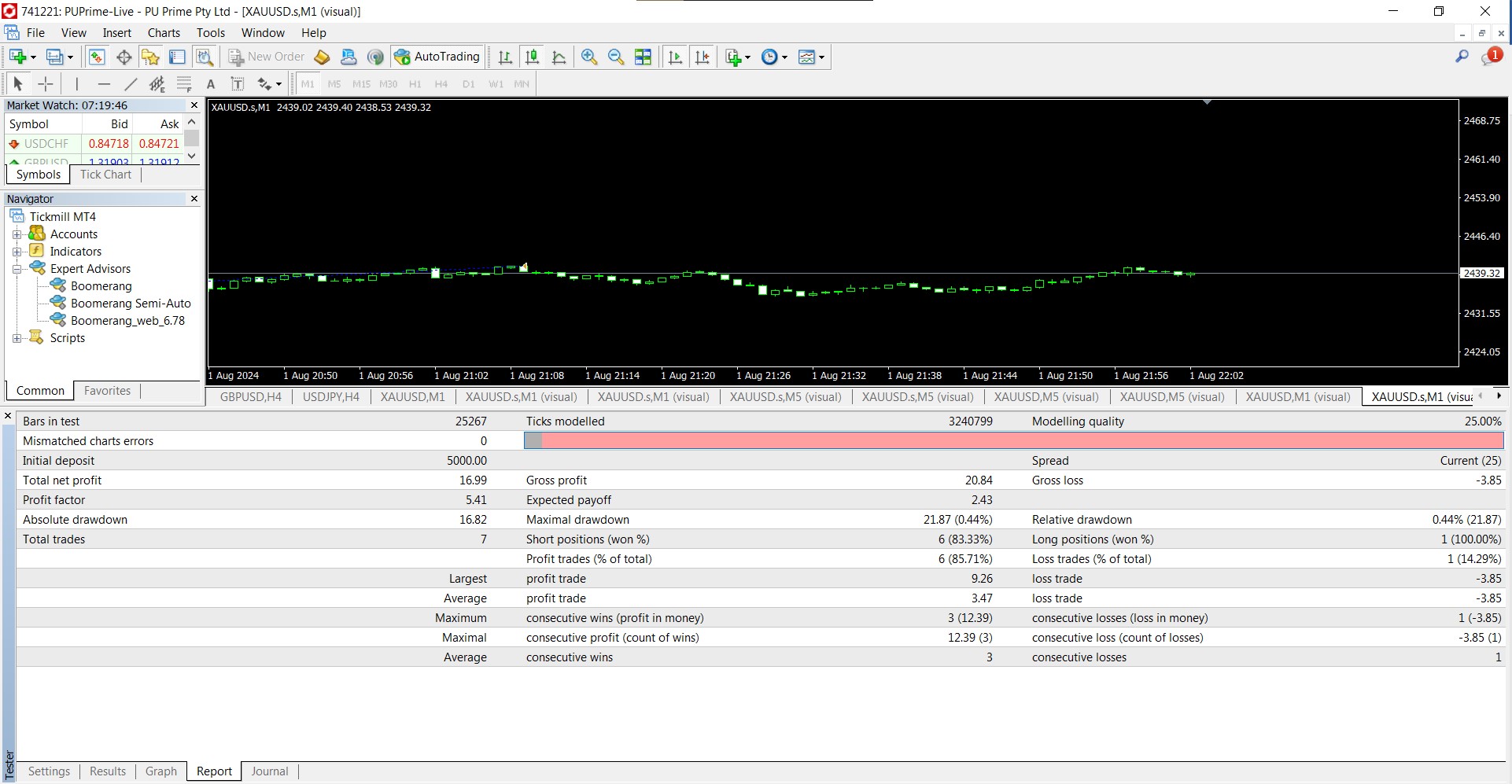The height and width of the screenshot is (784, 1512).
Task: Click the add Indicators icon
Action: coord(733,57)
